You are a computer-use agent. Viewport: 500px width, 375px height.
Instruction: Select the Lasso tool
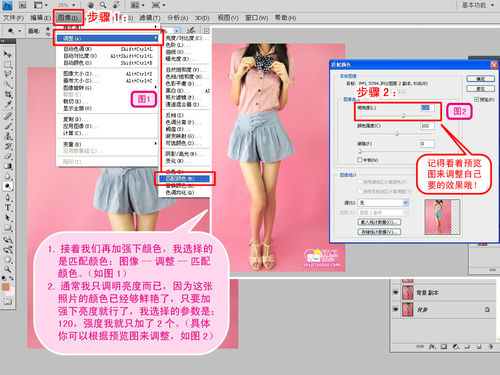point(7,74)
